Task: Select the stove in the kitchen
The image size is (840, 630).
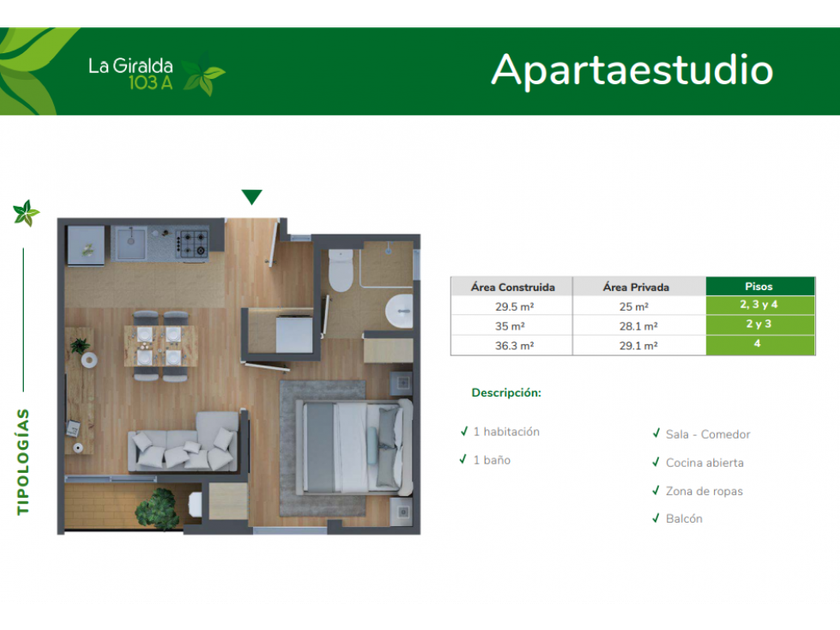Action: coord(192,241)
